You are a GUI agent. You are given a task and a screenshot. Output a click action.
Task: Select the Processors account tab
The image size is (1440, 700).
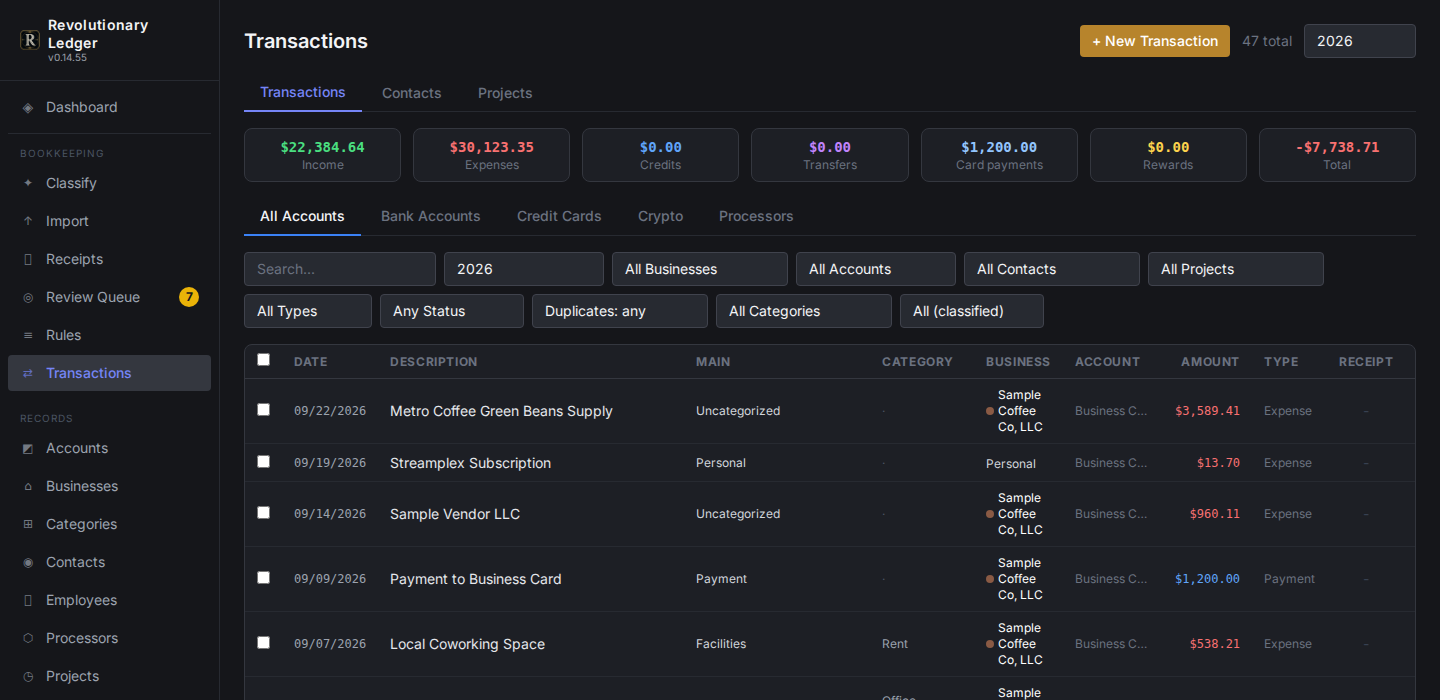click(x=756, y=216)
